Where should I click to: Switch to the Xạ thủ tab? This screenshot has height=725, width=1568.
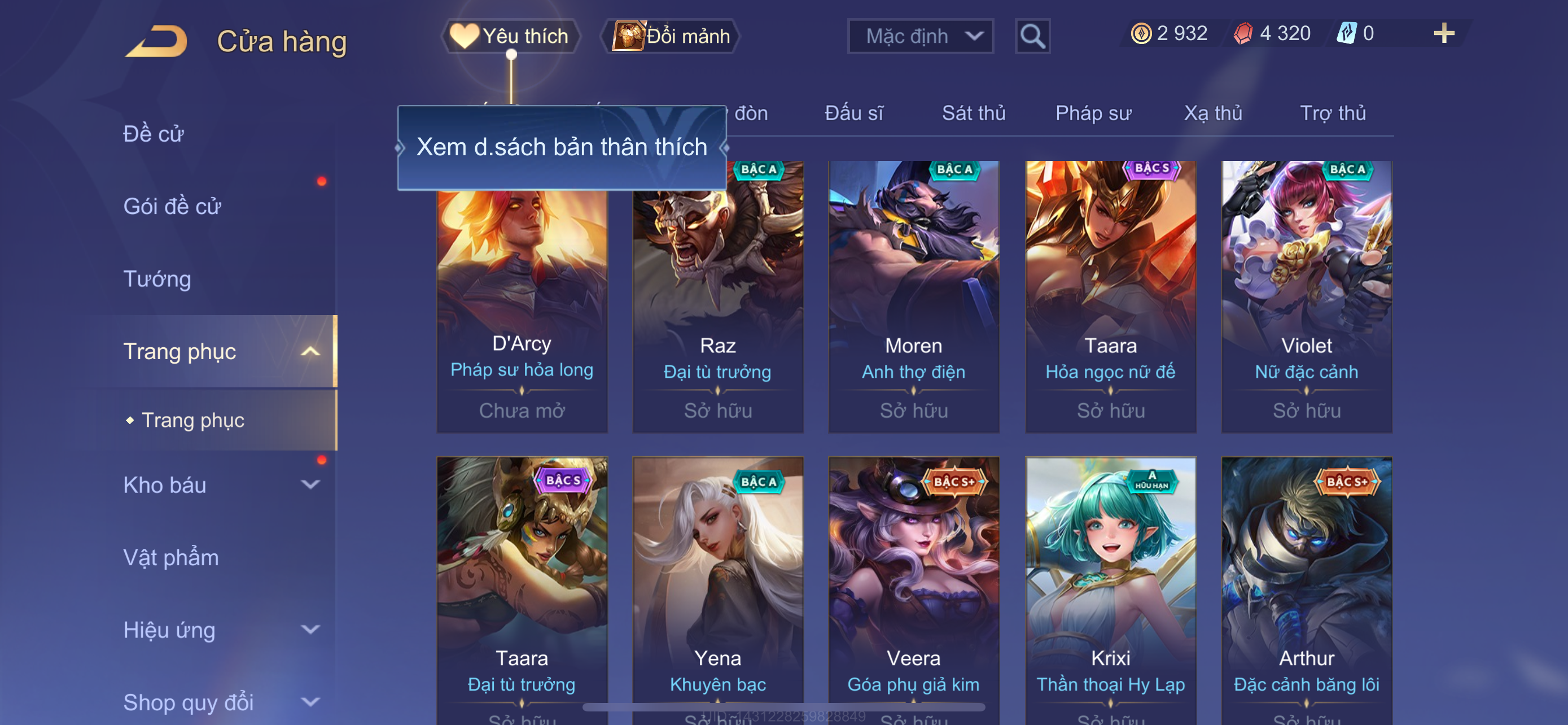tap(1212, 114)
